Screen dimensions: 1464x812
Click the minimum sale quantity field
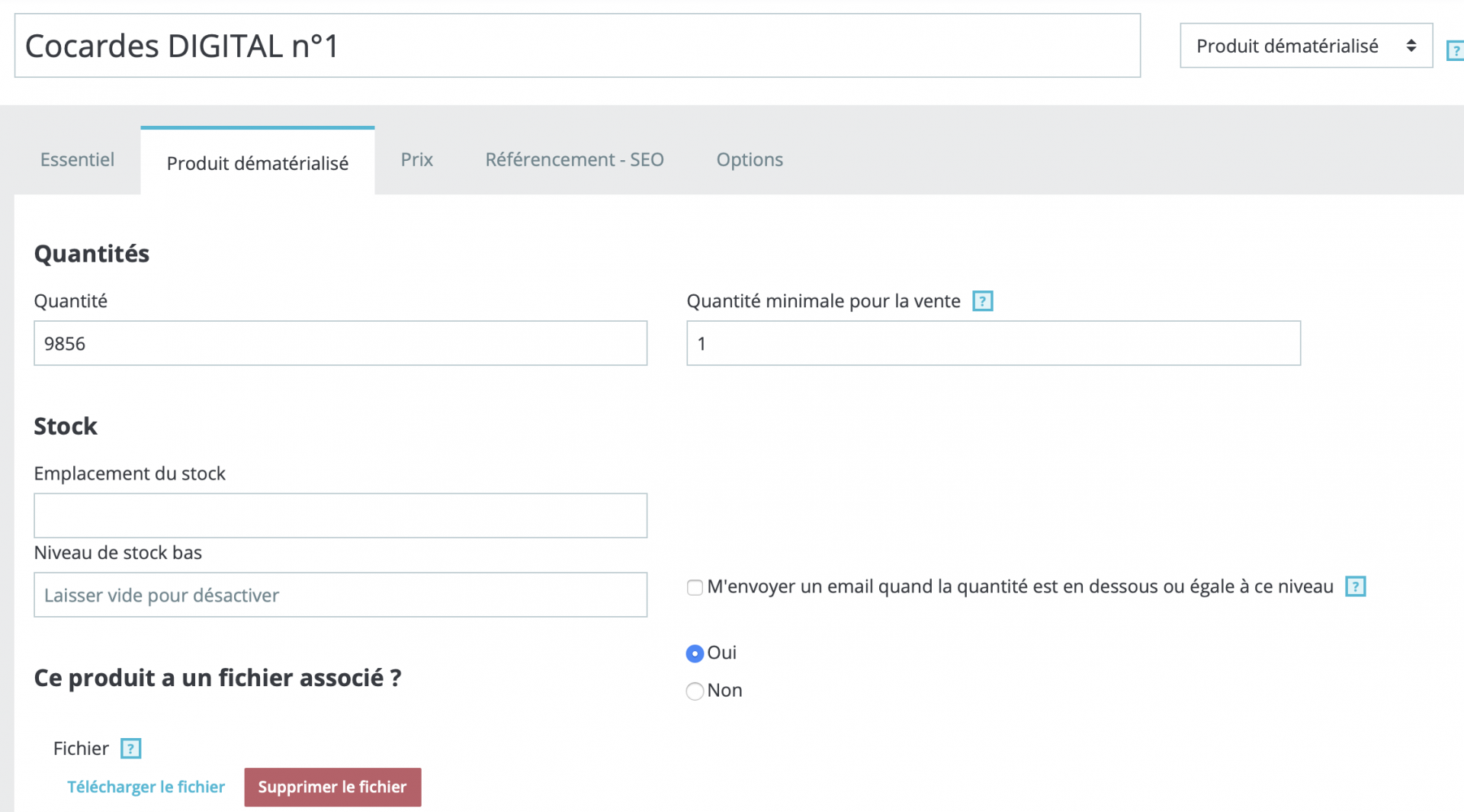tap(994, 343)
